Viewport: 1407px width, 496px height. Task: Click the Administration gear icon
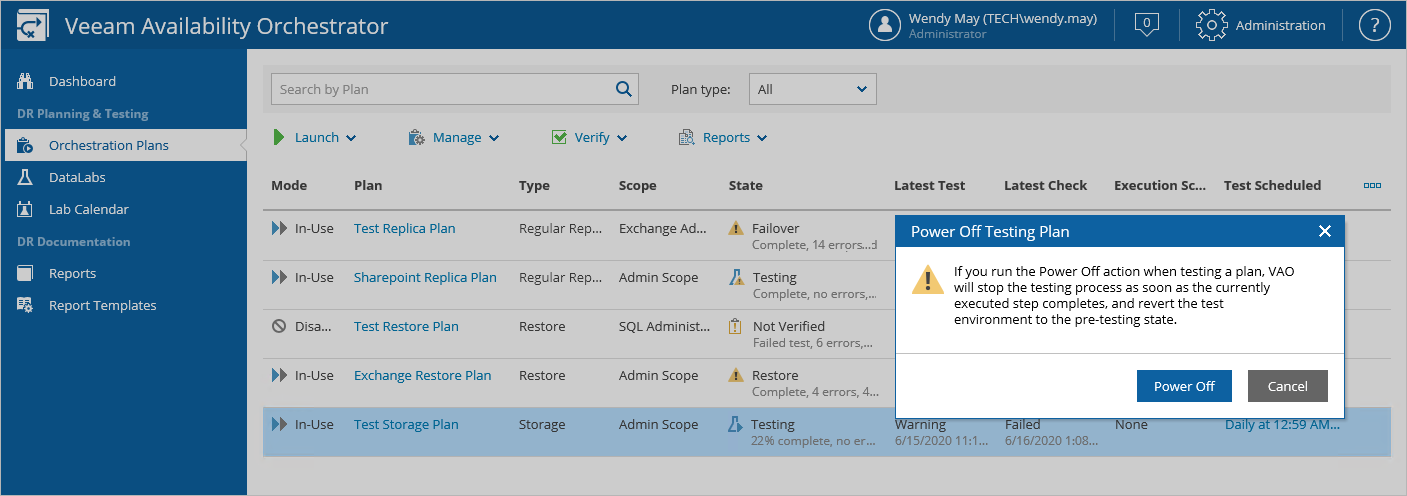coord(1211,25)
